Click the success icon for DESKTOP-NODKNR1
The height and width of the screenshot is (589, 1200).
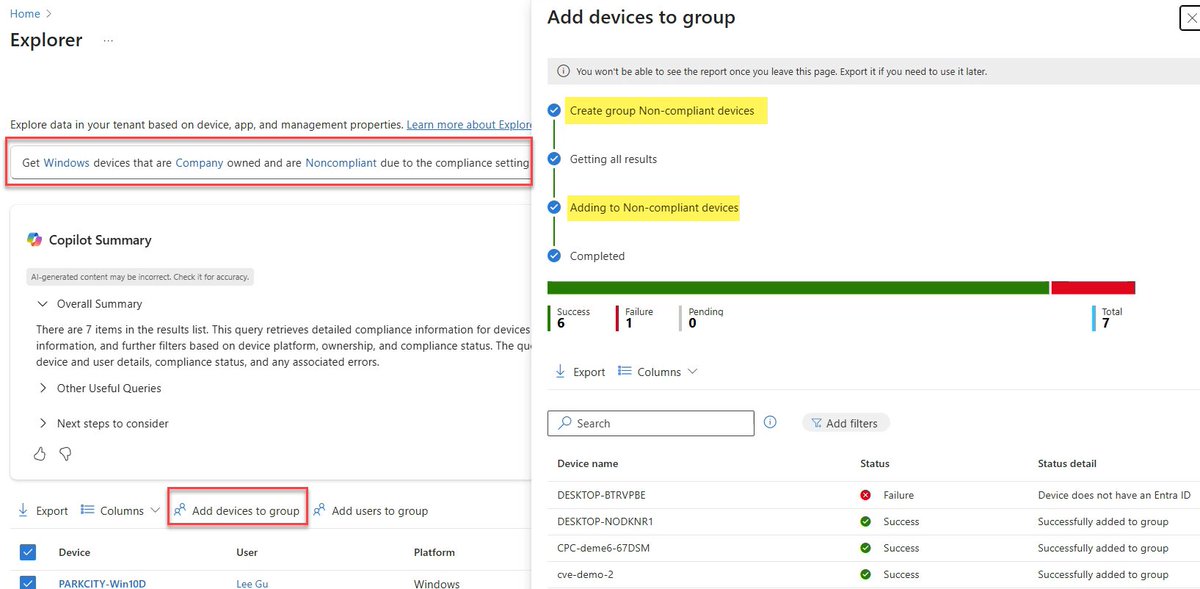pos(865,521)
